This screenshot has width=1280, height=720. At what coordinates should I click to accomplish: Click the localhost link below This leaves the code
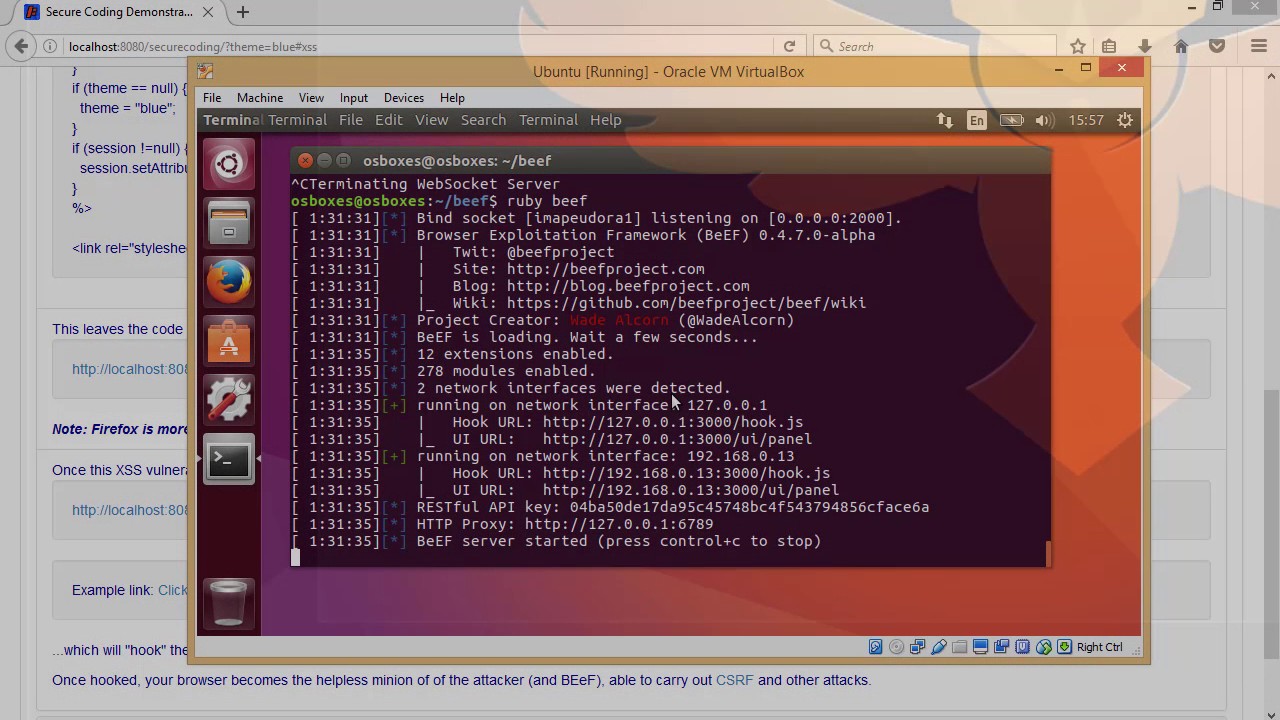(x=130, y=369)
